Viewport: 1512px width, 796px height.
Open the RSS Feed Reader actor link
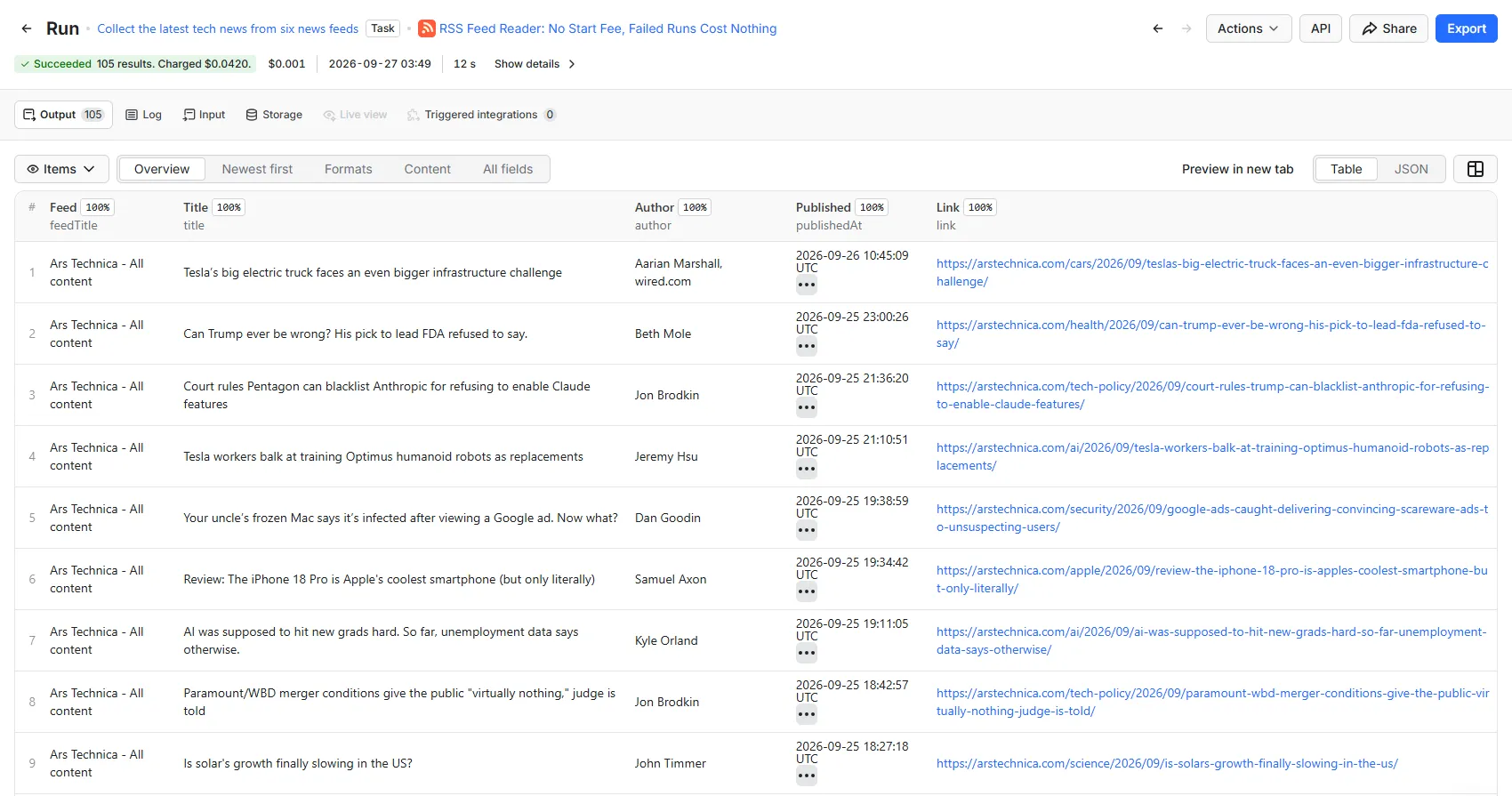pos(607,28)
